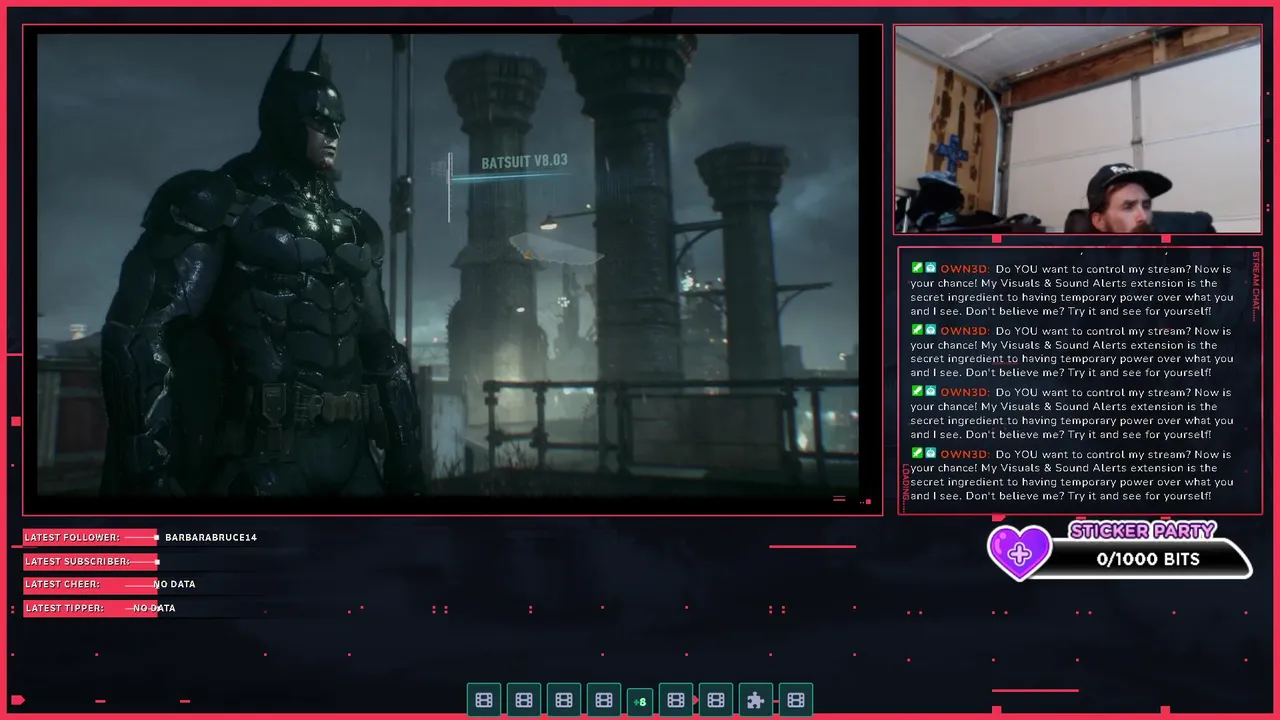Click the bottommost OWN3D username in chat
This screenshot has width=1280, height=720.
(x=964, y=454)
